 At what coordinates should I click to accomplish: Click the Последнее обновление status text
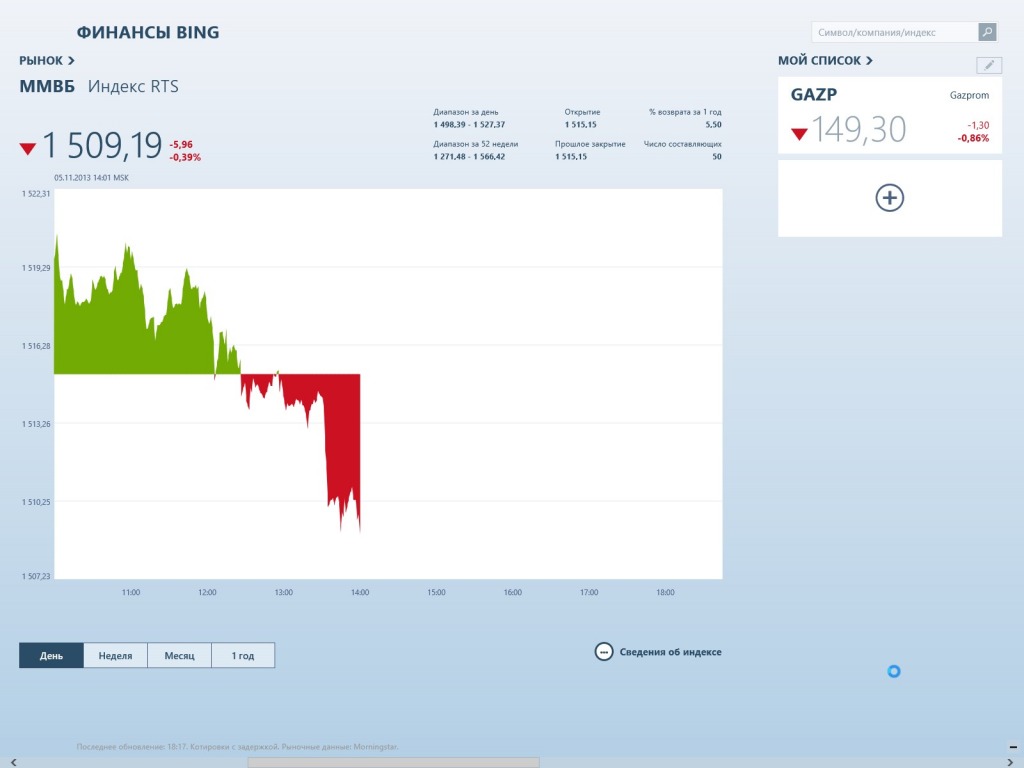[237, 746]
